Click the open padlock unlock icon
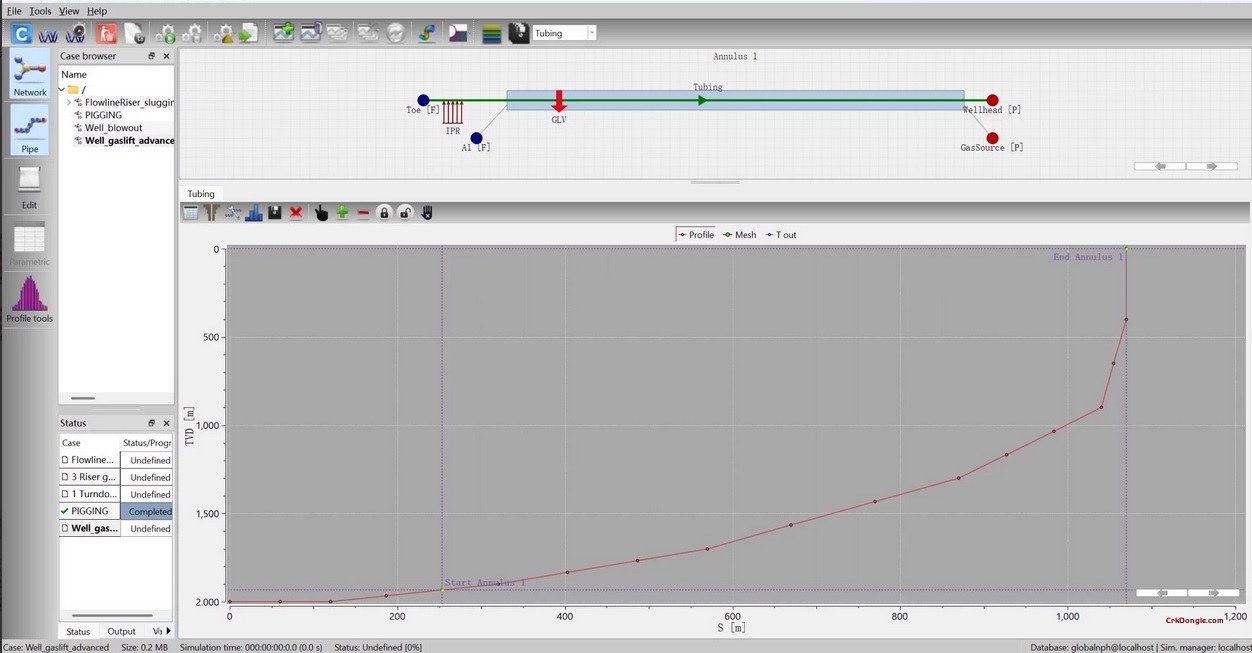This screenshot has height=653, width=1252. [405, 212]
